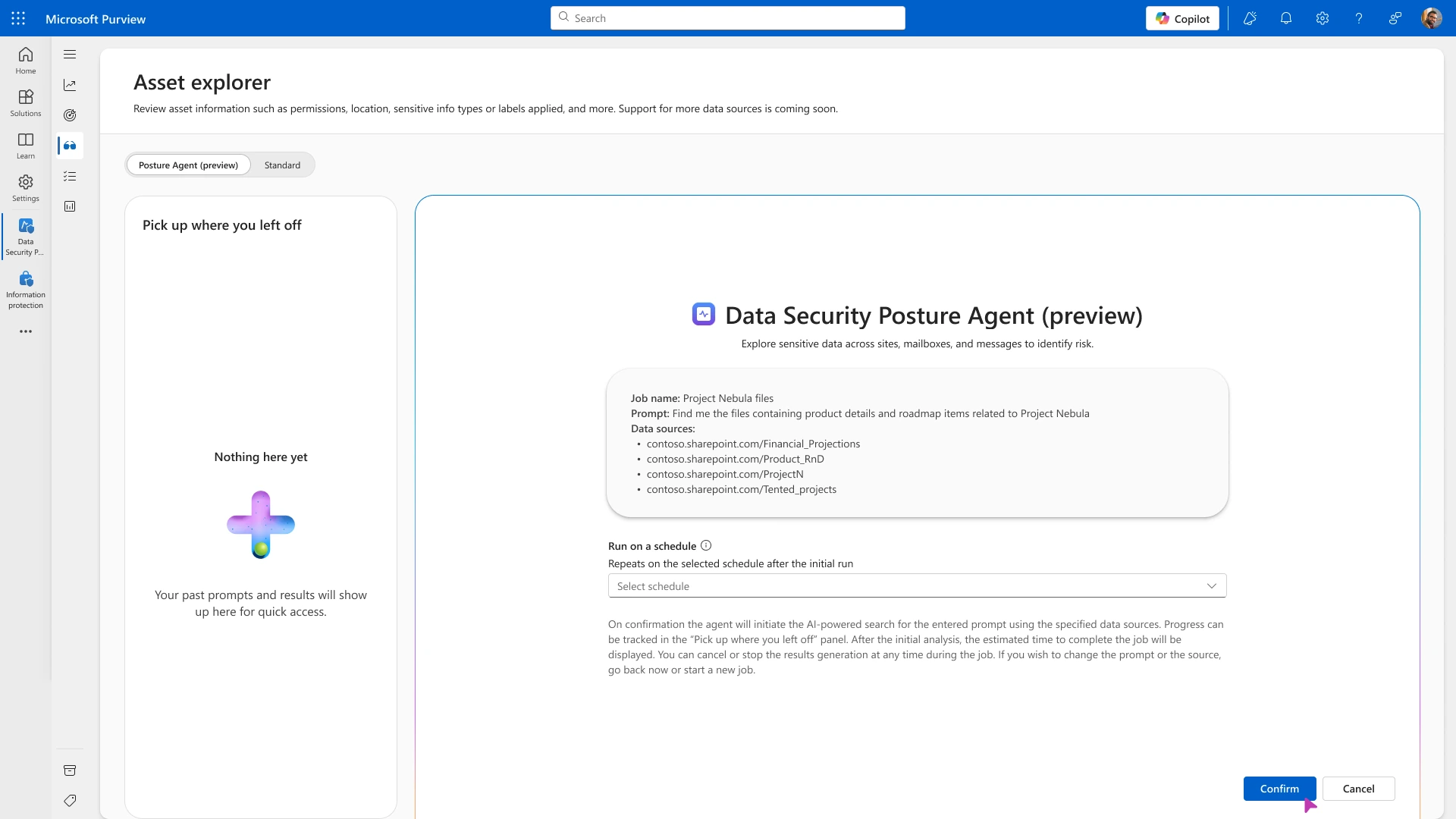Click the feedback people icon in header

point(1395,18)
